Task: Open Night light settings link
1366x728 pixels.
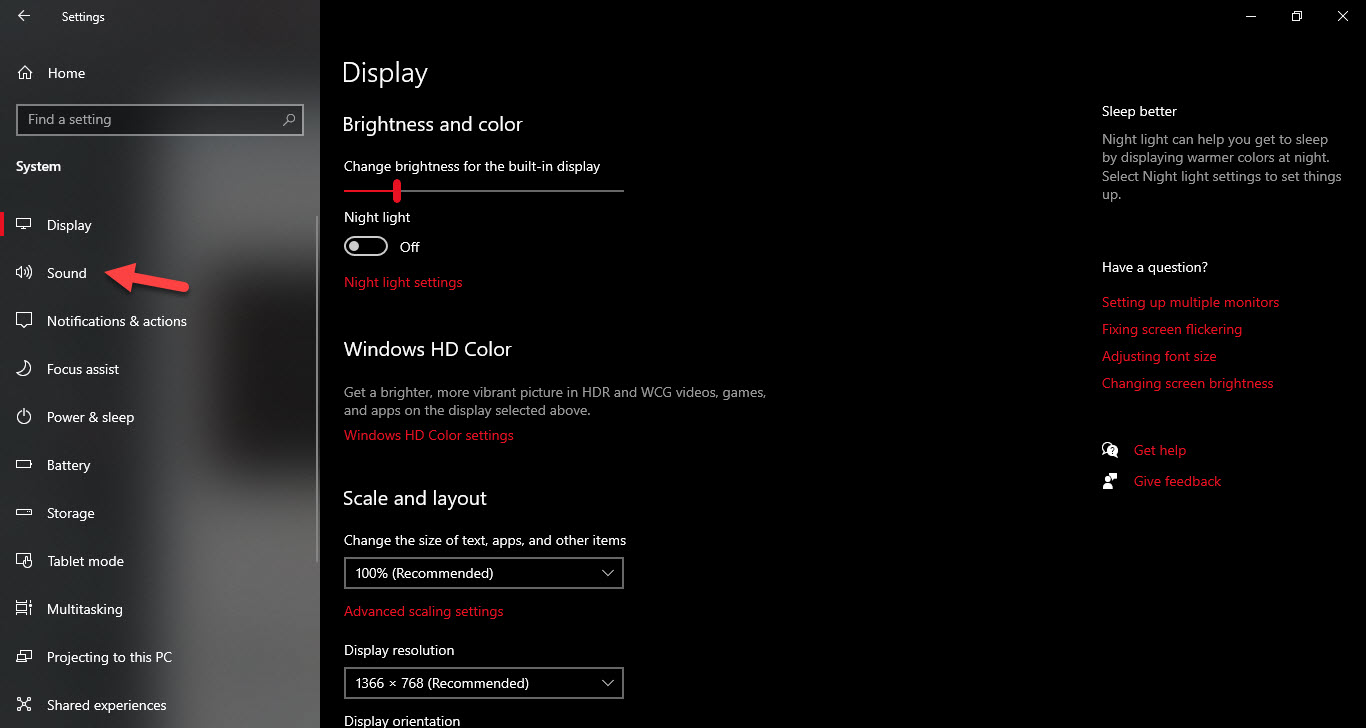Action: coord(403,282)
